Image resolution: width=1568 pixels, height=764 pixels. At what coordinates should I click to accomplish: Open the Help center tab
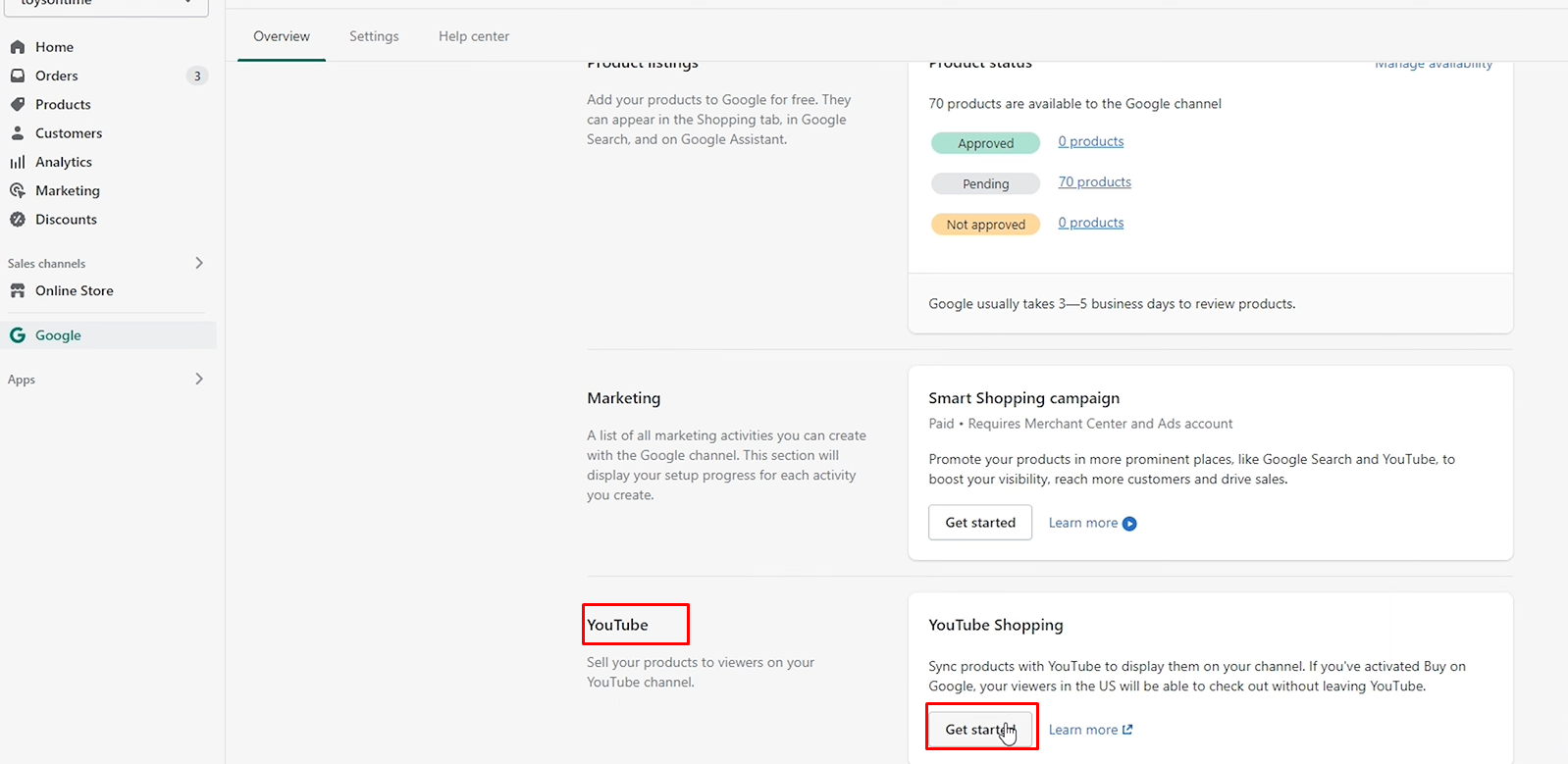(474, 36)
